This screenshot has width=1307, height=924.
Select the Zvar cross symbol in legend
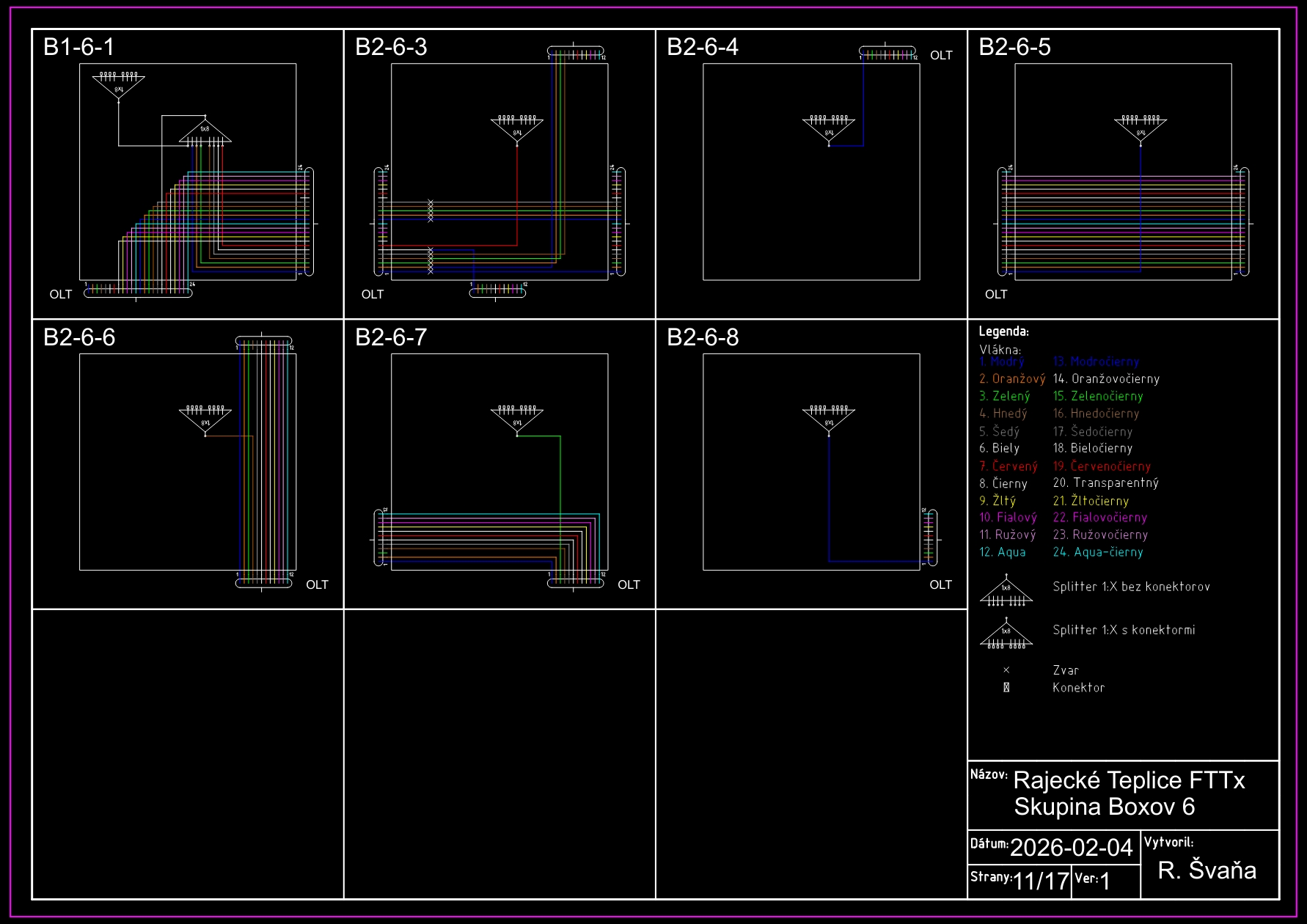(1006, 670)
